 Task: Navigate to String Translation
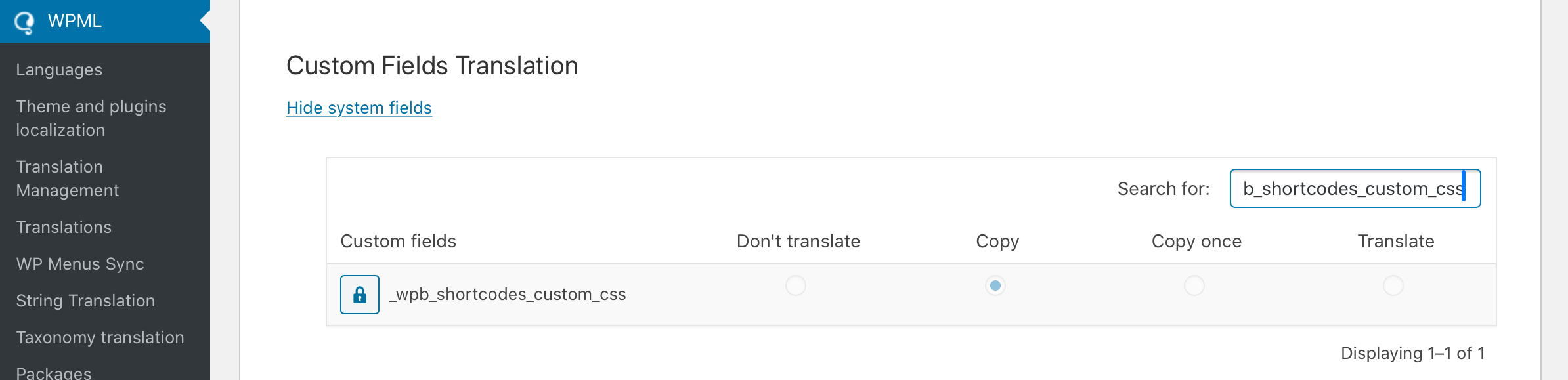[x=86, y=301]
